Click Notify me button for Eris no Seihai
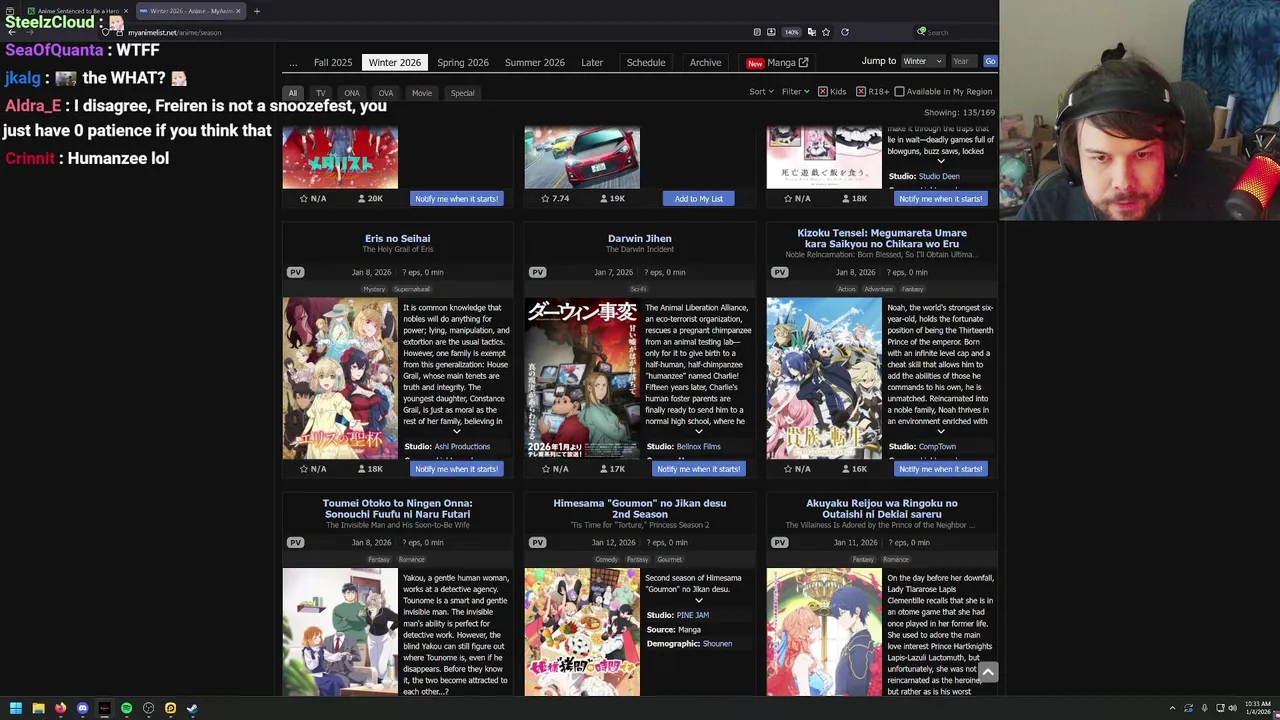 [x=456, y=468]
